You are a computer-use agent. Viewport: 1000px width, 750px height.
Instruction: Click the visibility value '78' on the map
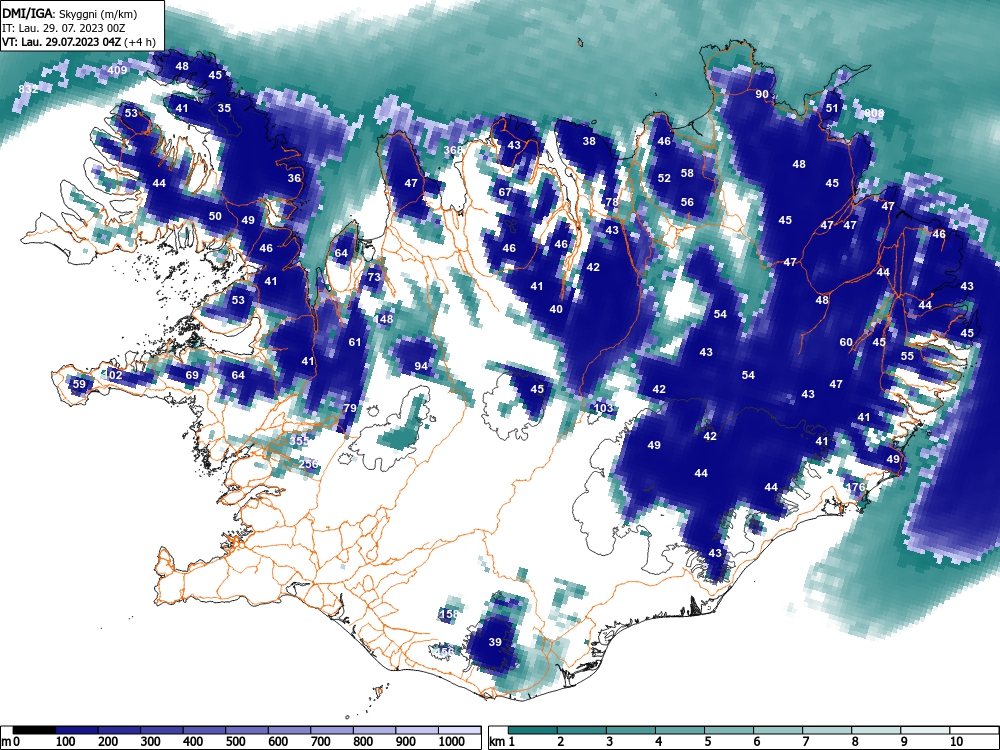[612, 202]
